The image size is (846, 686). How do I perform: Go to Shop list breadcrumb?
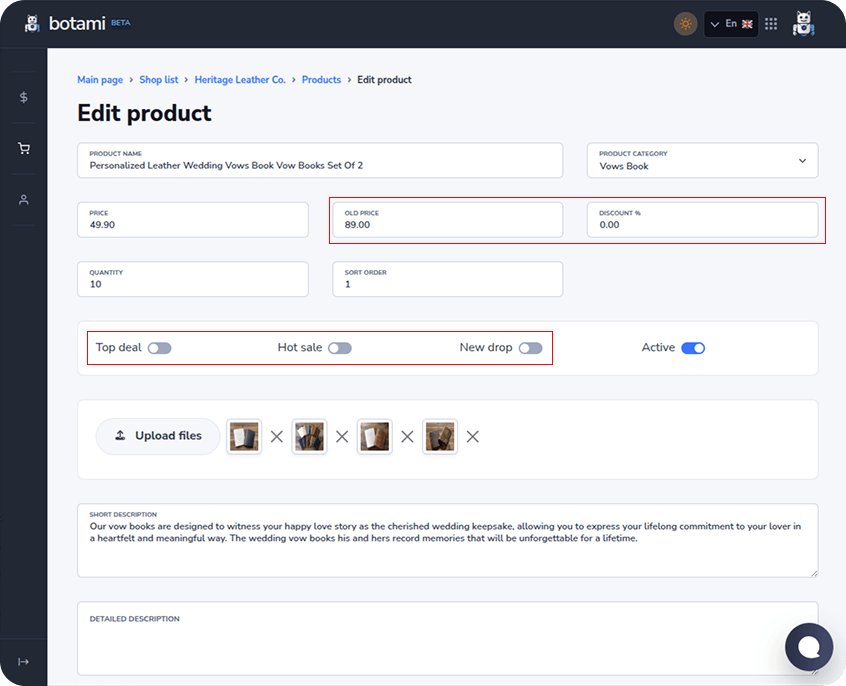tap(159, 80)
